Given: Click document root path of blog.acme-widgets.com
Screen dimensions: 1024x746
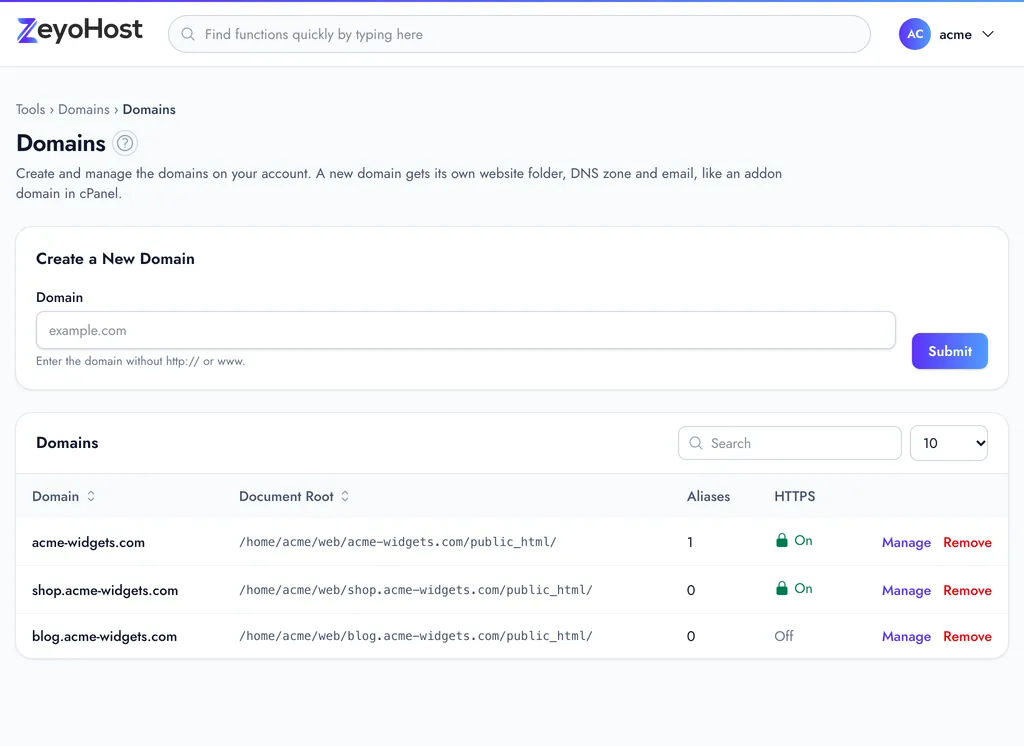Looking at the screenshot, I should click(x=416, y=636).
